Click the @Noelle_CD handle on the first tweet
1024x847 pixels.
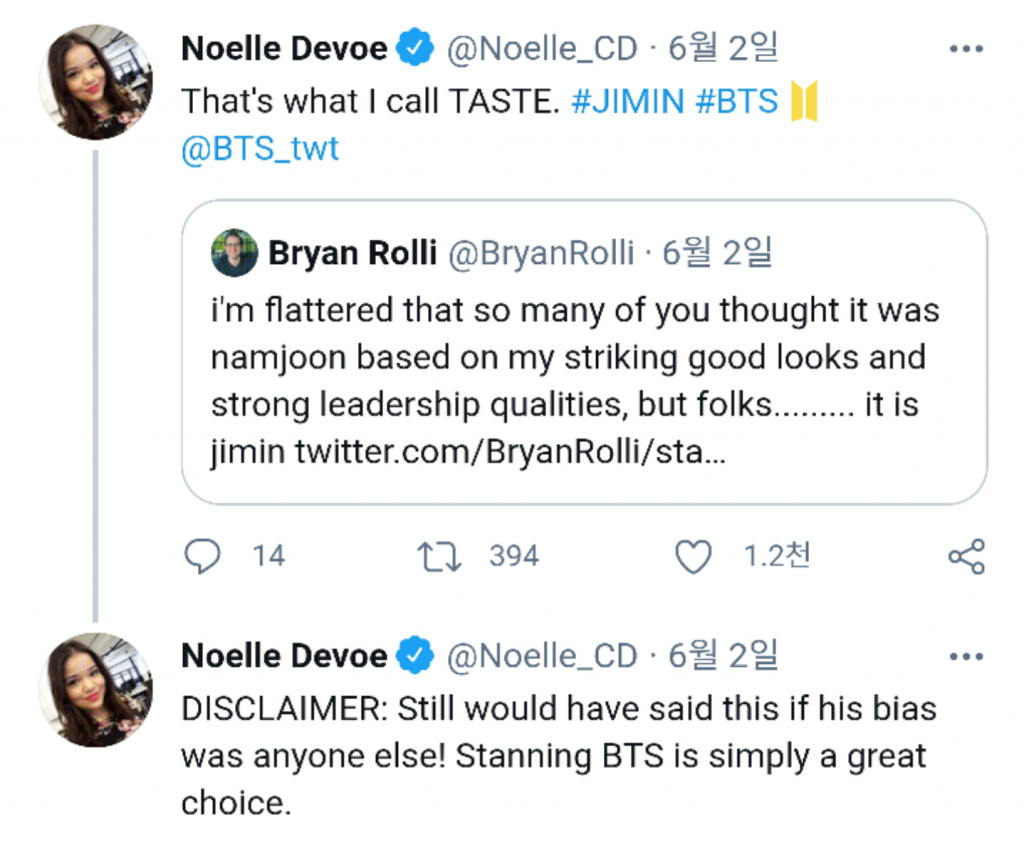coord(541,48)
